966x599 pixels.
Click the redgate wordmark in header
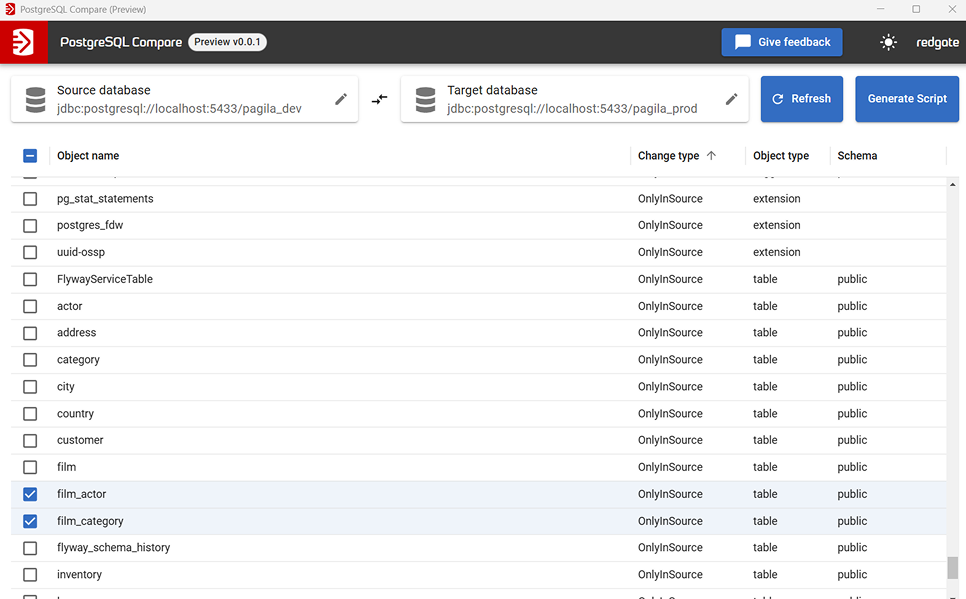[x=937, y=42]
